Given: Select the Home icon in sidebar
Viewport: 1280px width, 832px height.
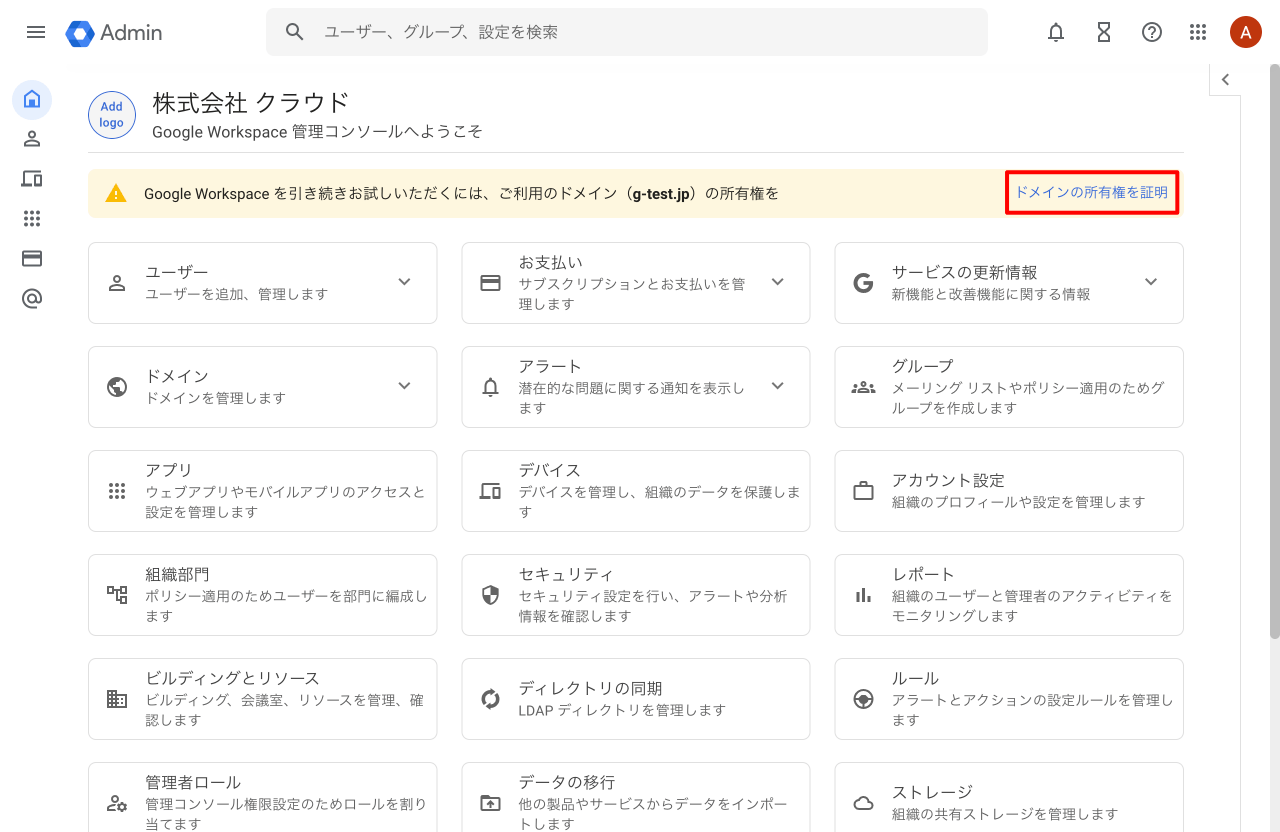Looking at the screenshot, I should click(x=32, y=99).
